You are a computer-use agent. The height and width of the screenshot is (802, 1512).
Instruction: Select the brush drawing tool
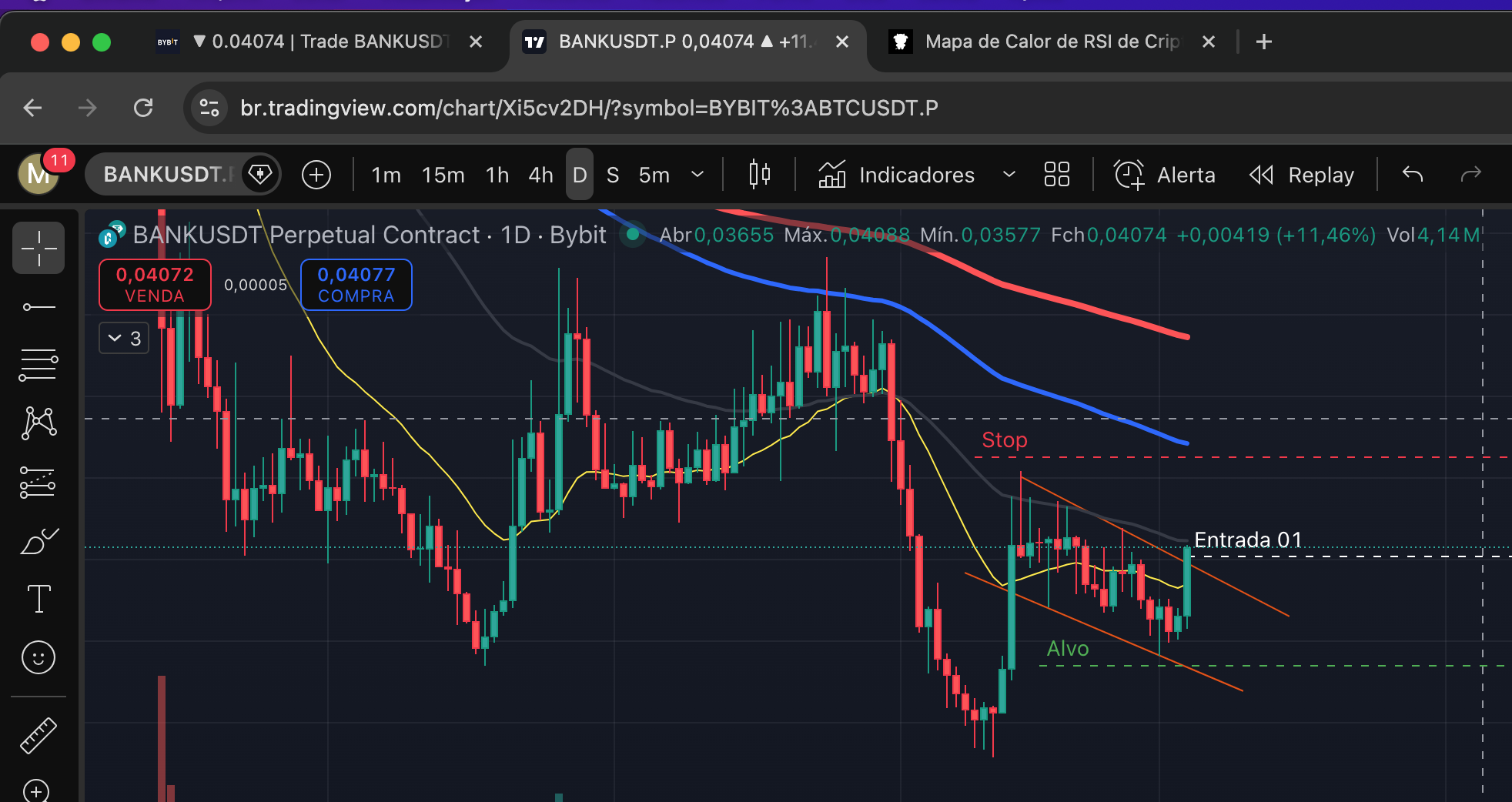[x=38, y=541]
